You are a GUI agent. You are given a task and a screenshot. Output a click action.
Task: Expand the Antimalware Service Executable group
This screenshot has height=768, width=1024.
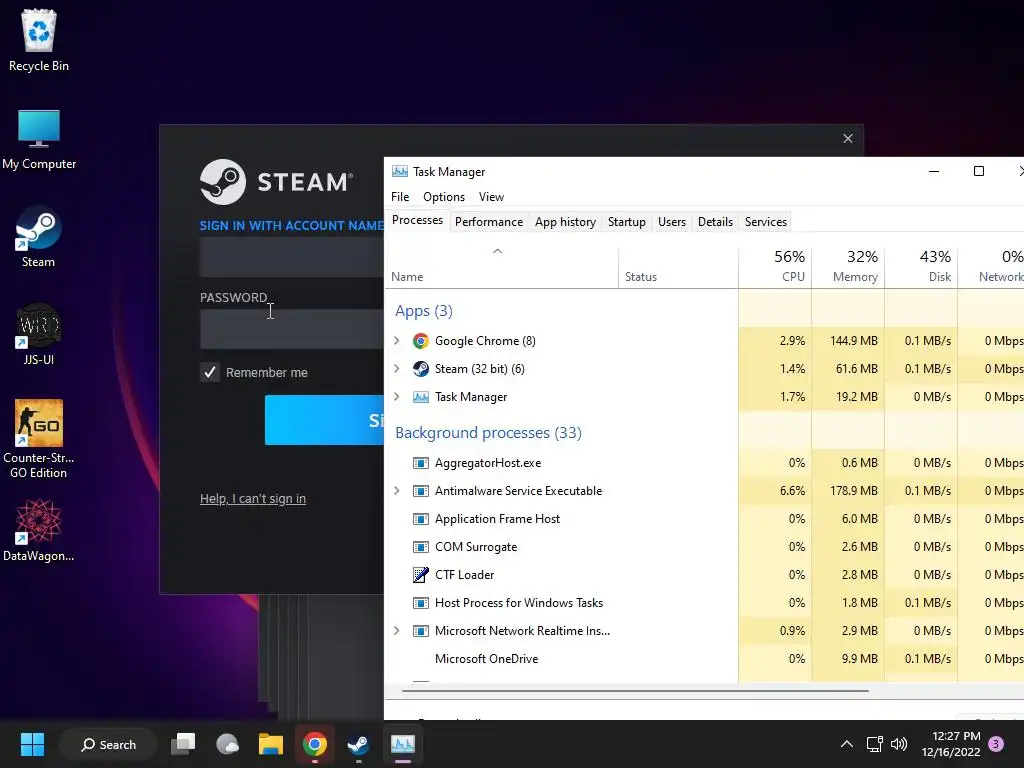(x=396, y=491)
